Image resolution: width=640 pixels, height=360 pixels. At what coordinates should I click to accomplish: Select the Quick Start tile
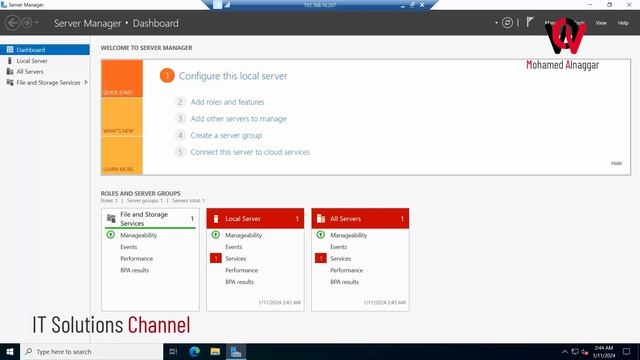click(122, 79)
